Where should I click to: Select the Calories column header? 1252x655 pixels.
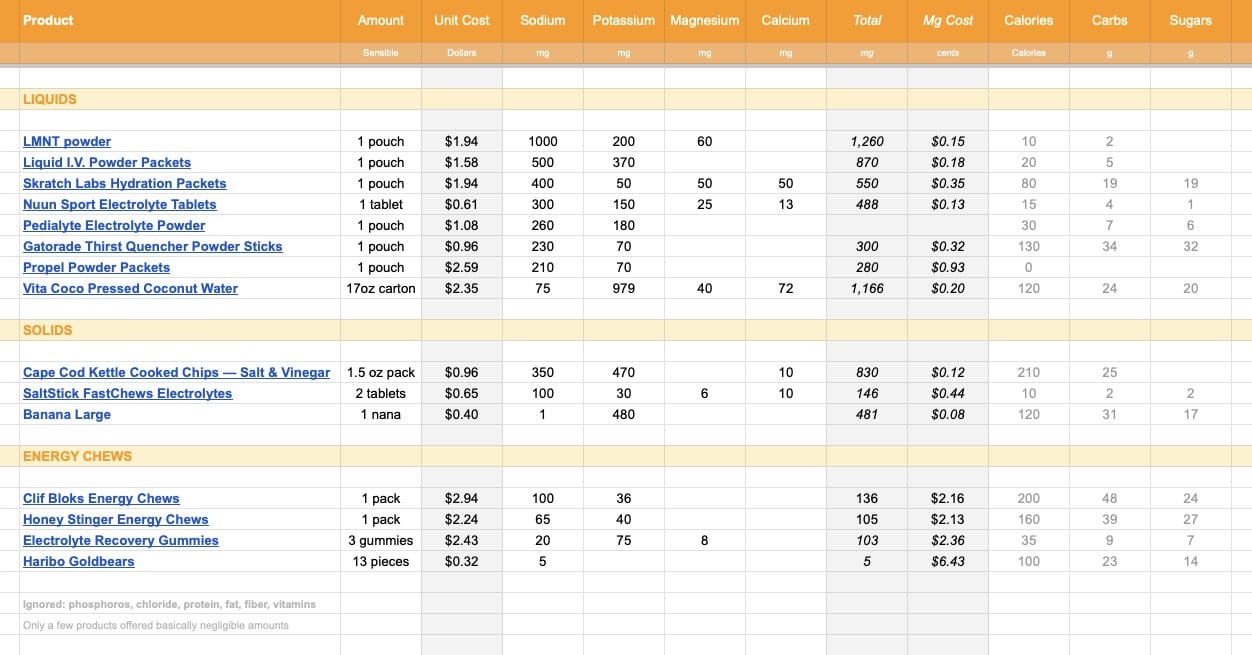click(x=1029, y=20)
